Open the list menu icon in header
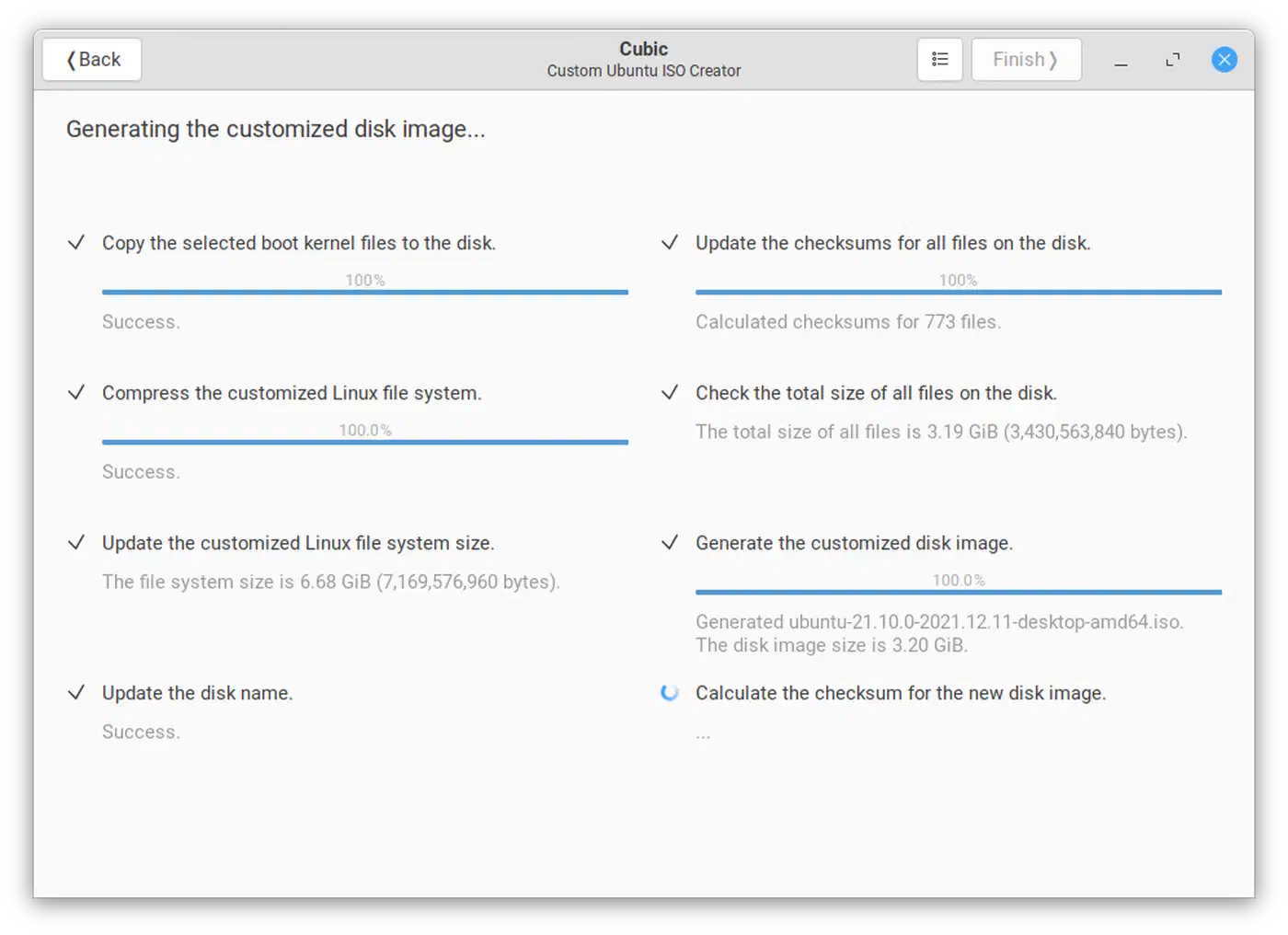Image resolution: width=1288 pixels, height=935 pixels. (x=939, y=60)
